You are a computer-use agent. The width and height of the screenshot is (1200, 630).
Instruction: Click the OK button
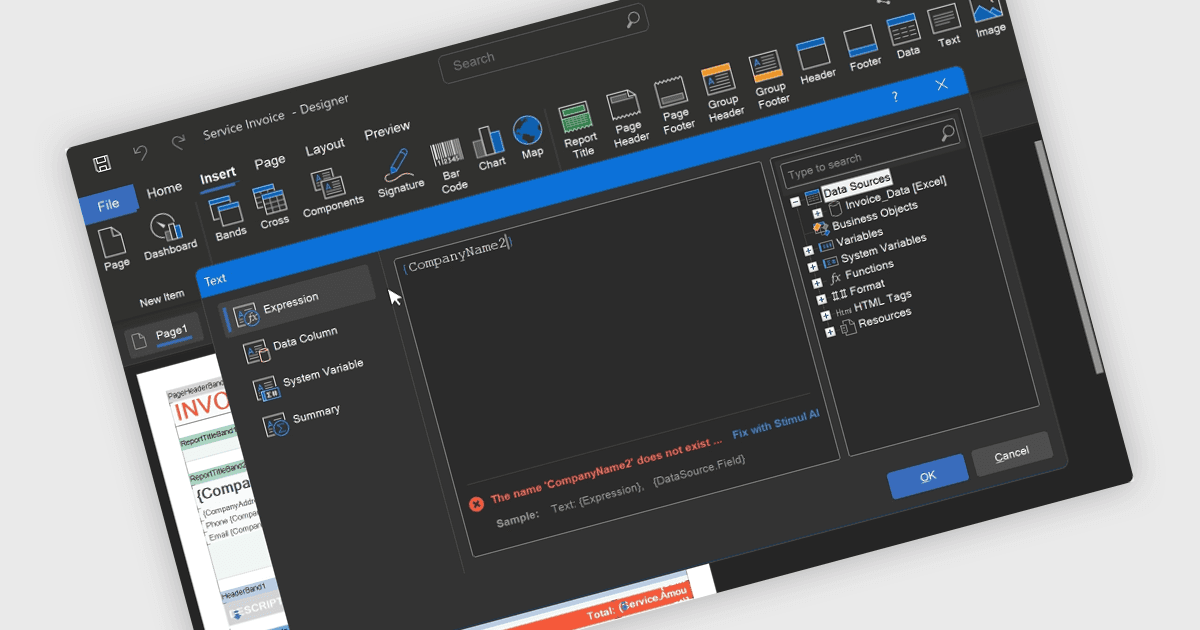coord(928,476)
